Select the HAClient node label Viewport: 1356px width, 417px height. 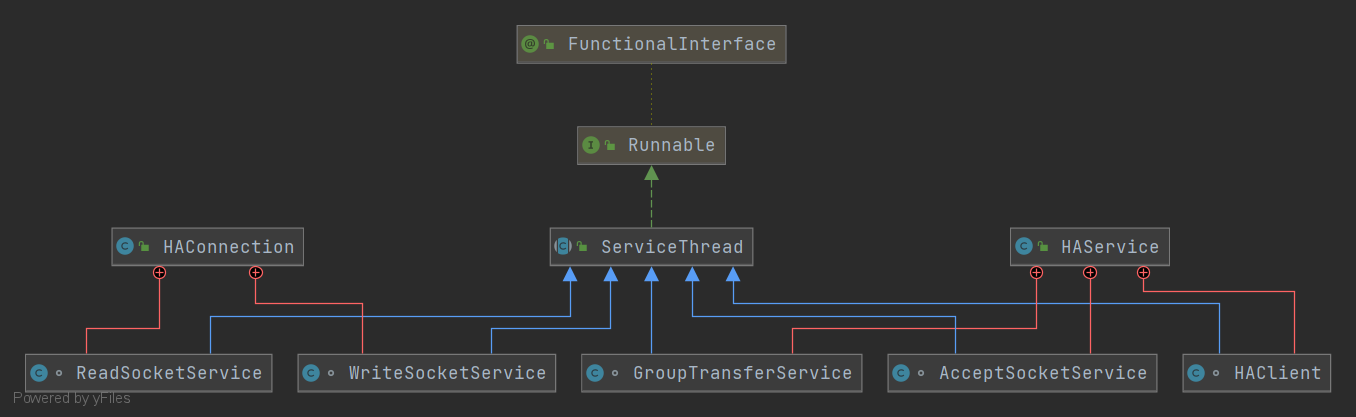[x=1277, y=373]
